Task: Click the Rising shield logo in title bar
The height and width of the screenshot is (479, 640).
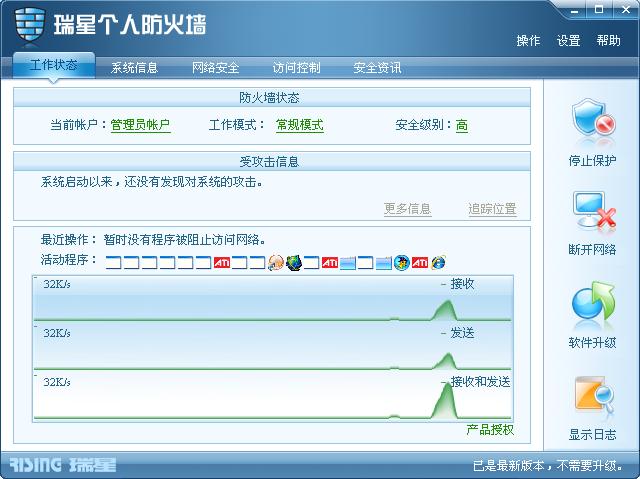Action: (x=29, y=24)
